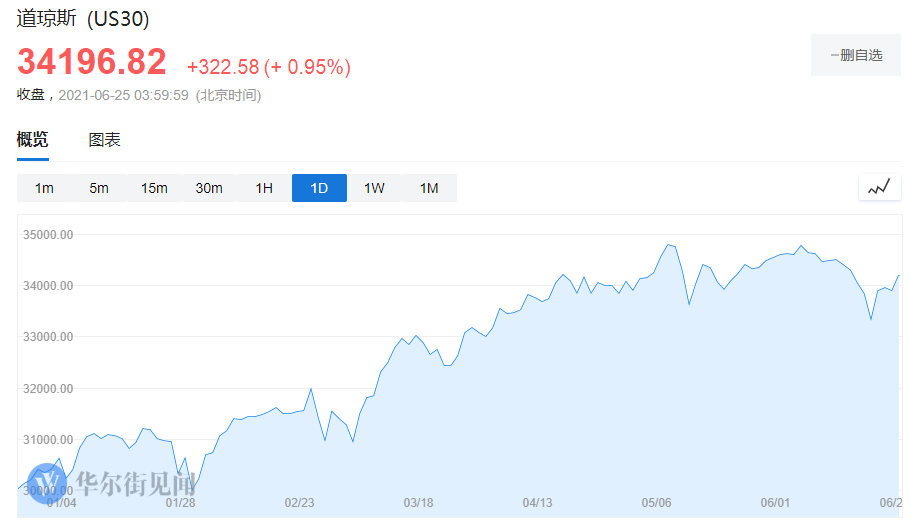Click the 31000.00 axis label
This screenshot has height=525, width=911.
[48, 440]
